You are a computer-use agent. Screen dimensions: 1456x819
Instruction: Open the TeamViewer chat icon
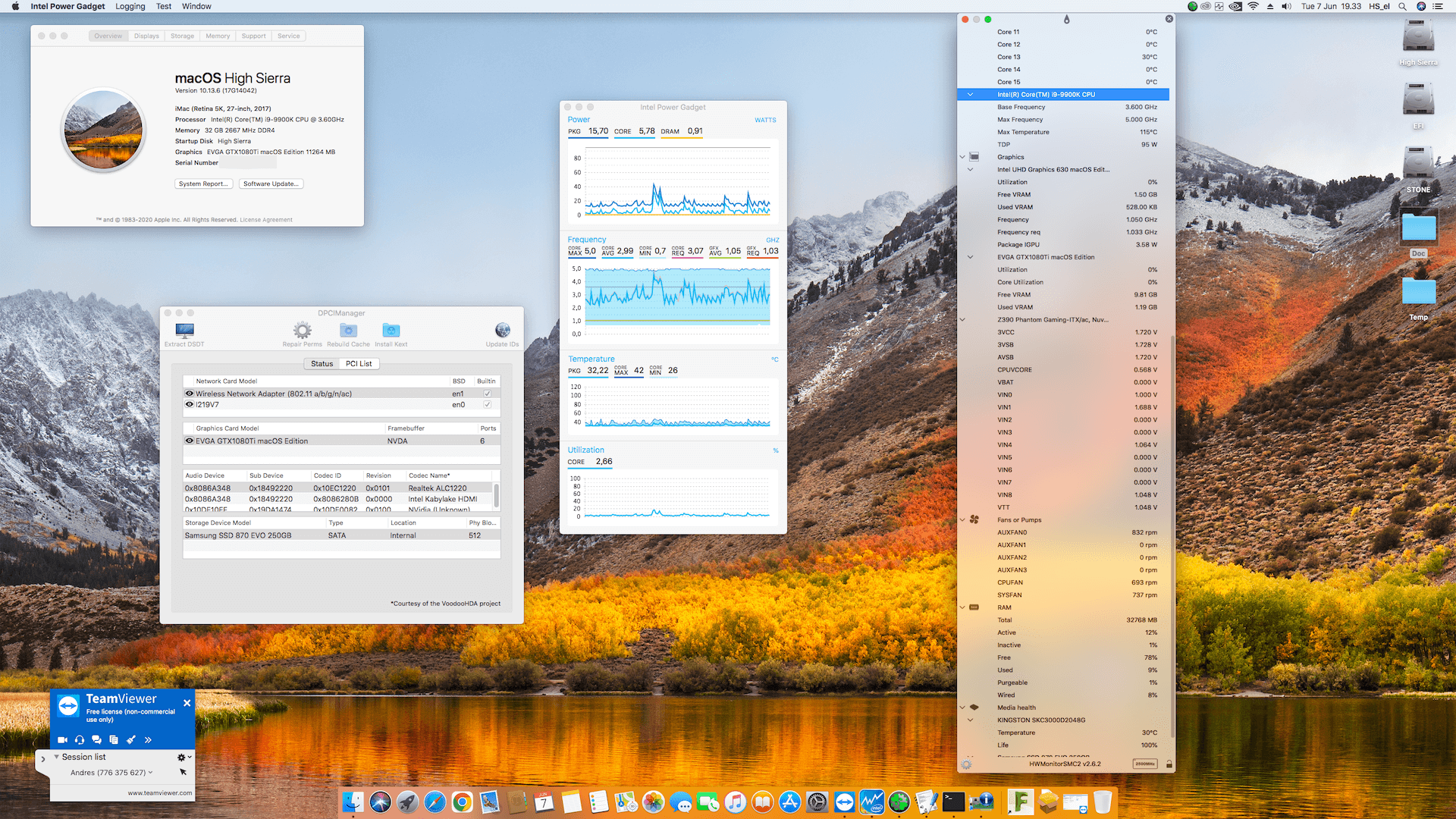click(x=96, y=739)
